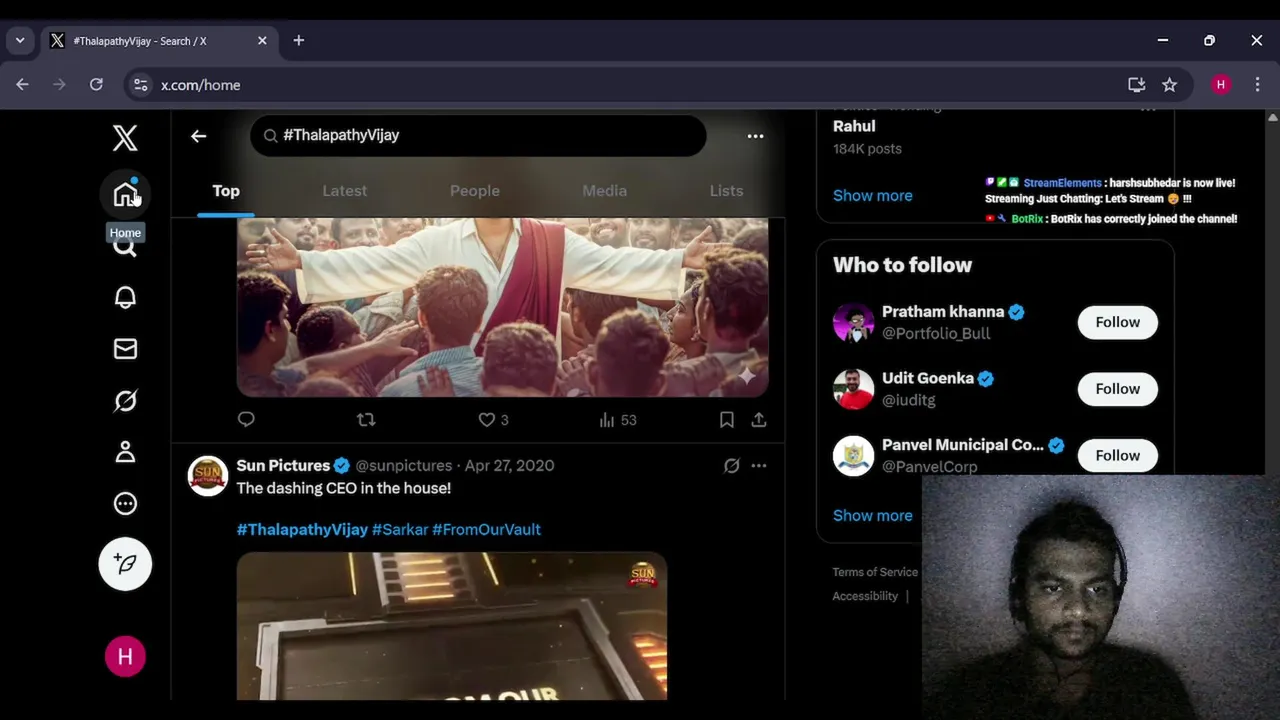1280x720 pixels.
Task: Reload the page in Chrome
Action: (x=96, y=85)
